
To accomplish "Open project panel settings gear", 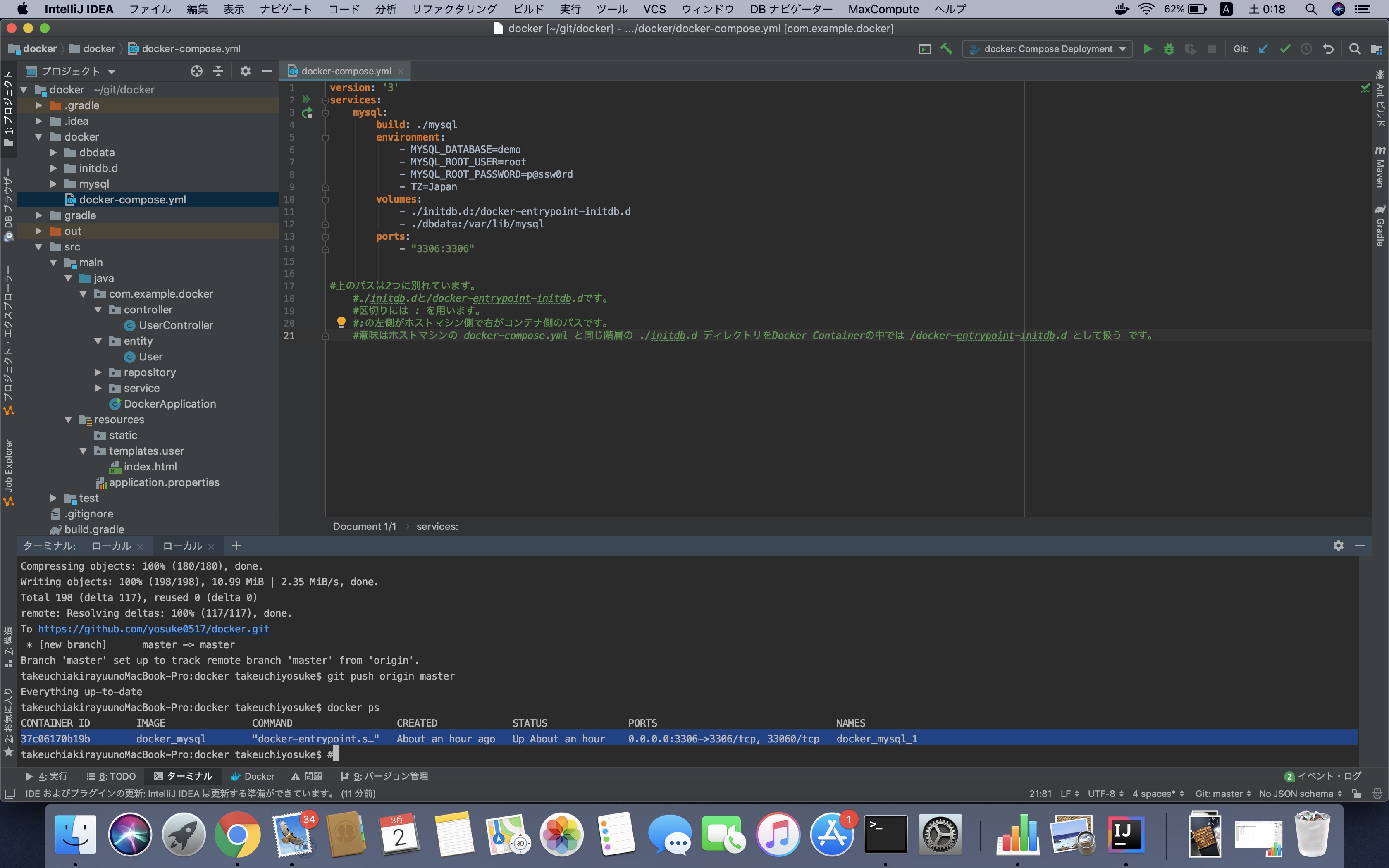I will click(x=246, y=71).
